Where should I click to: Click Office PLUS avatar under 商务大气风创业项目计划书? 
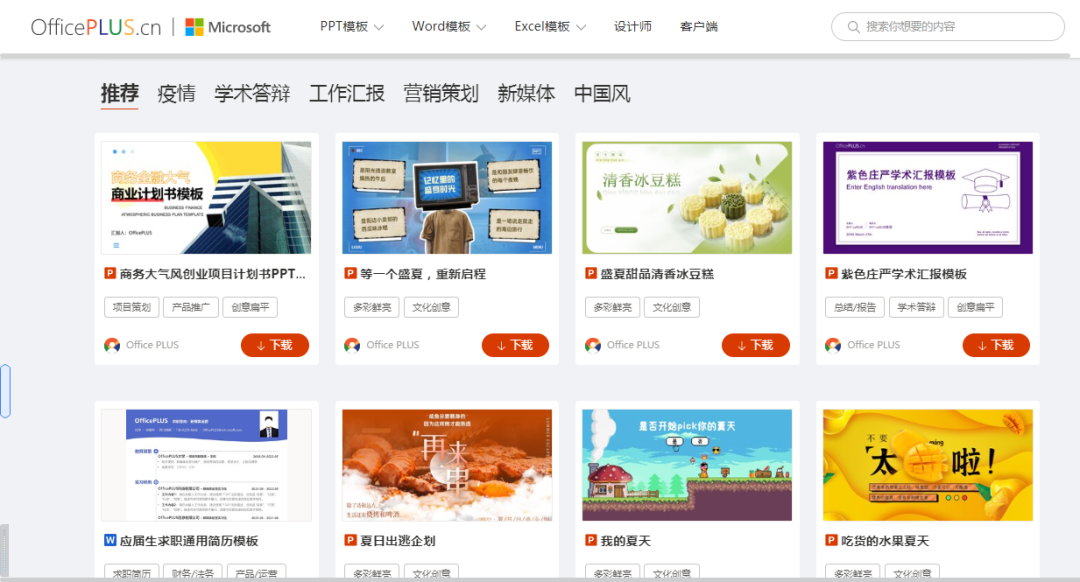112,345
